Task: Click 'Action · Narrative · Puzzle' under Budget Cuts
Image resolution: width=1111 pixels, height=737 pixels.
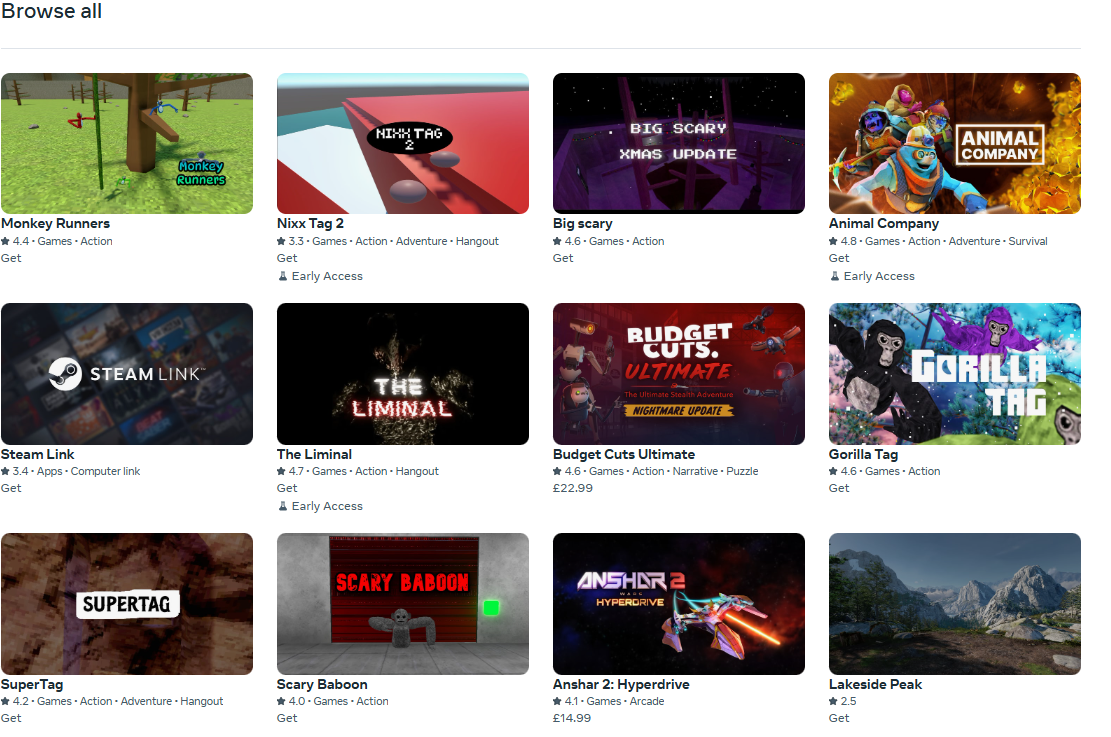Action: pos(695,471)
